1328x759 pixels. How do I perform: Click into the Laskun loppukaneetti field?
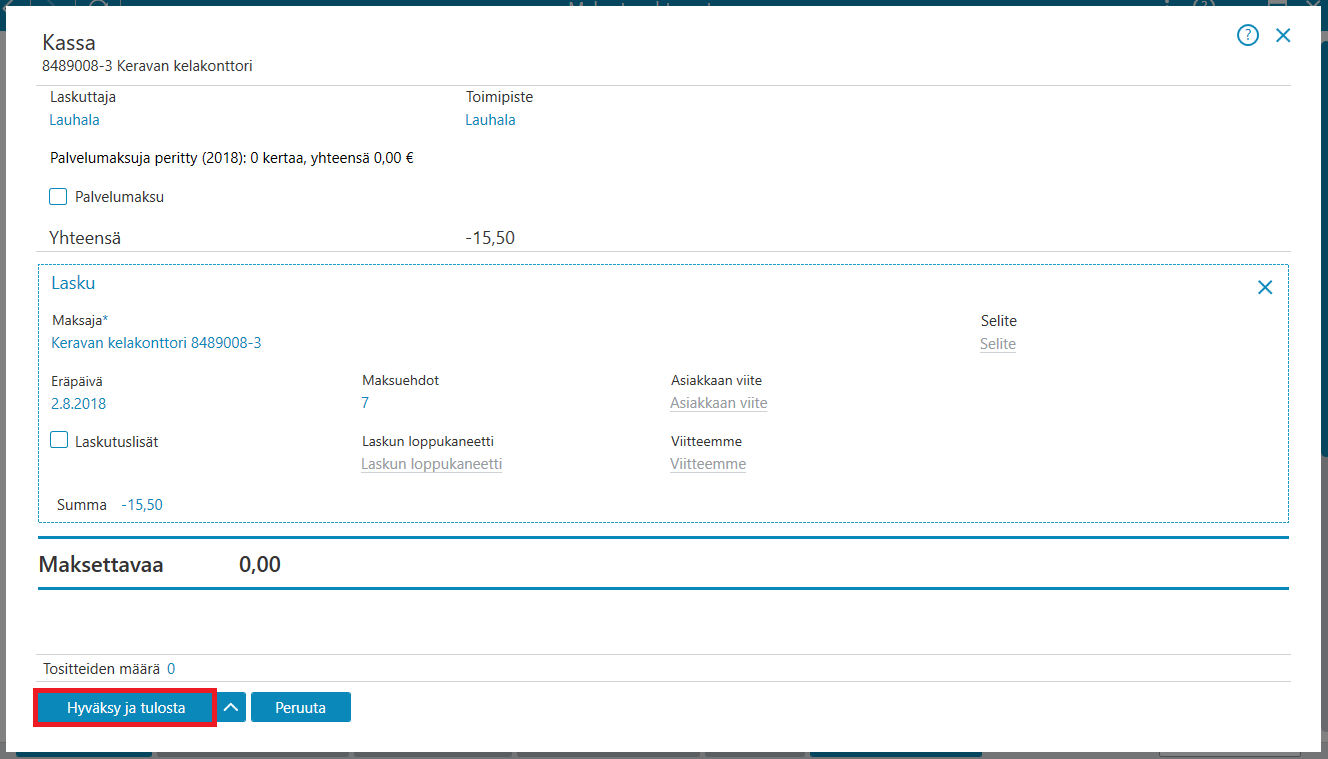coord(432,464)
